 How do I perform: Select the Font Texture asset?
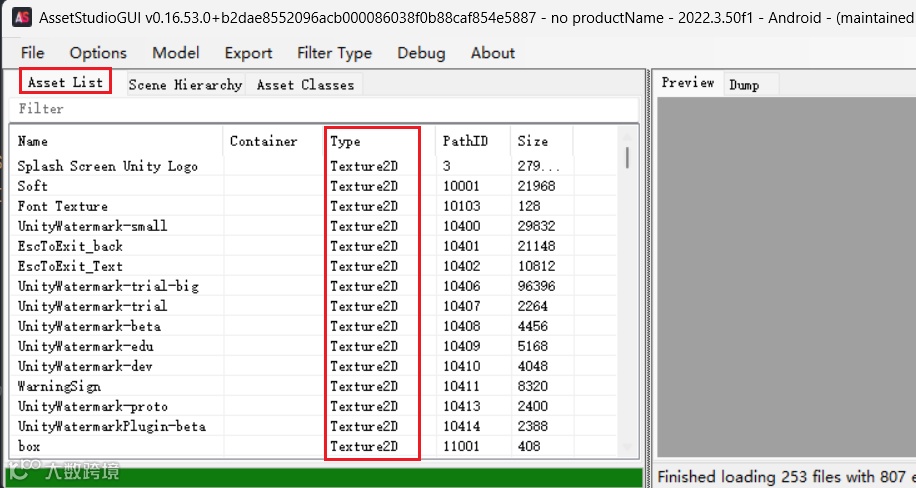(x=63, y=206)
